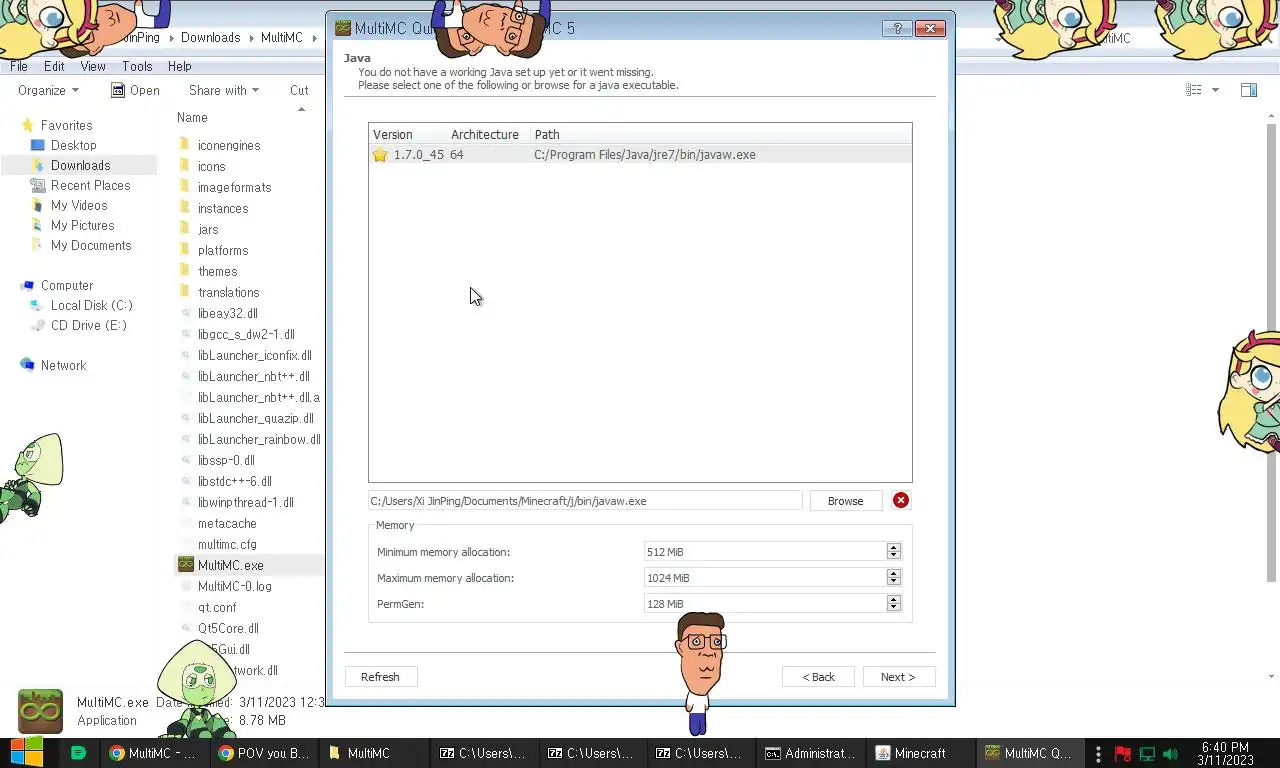
Task: Switch to the Chrome "MultiMC -" taskbar item
Action: (x=154, y=753)
